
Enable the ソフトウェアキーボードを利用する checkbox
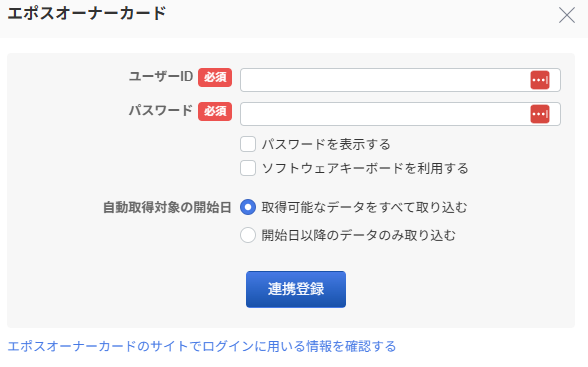pyautogui.click(x=248, y=168)
